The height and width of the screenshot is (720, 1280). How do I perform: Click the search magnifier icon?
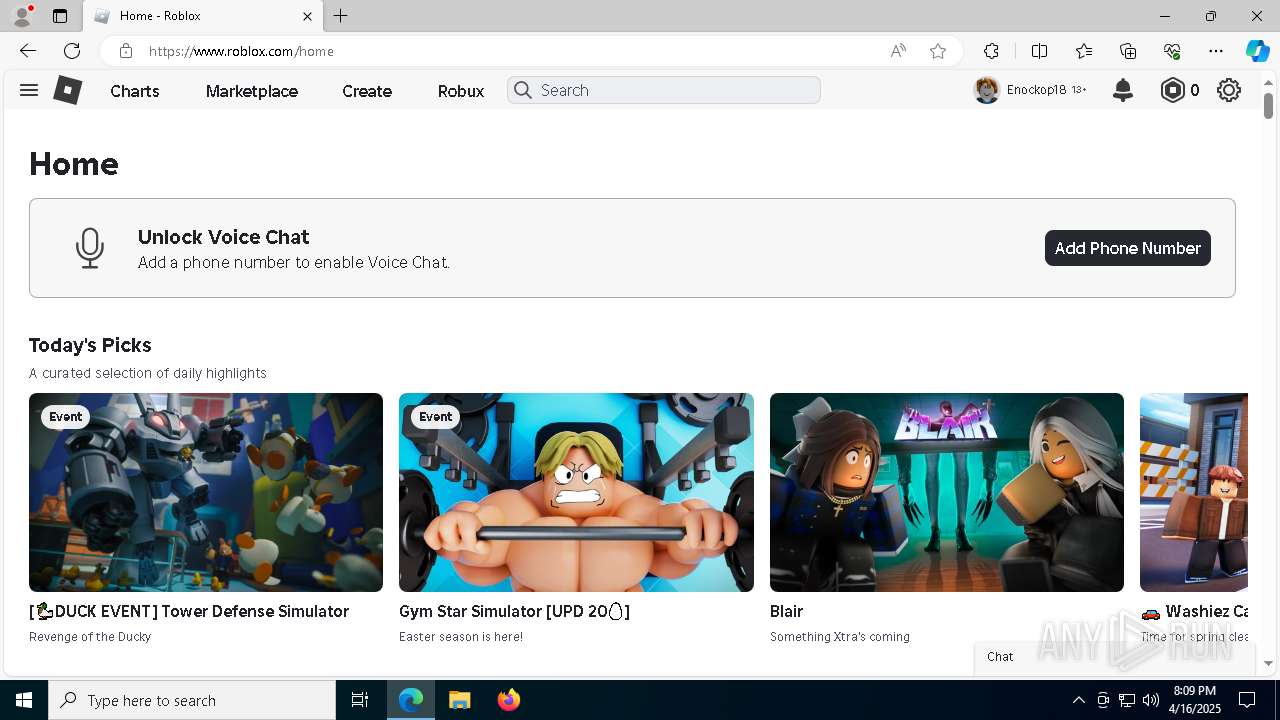pyautogui.click(x=522, y=90)
